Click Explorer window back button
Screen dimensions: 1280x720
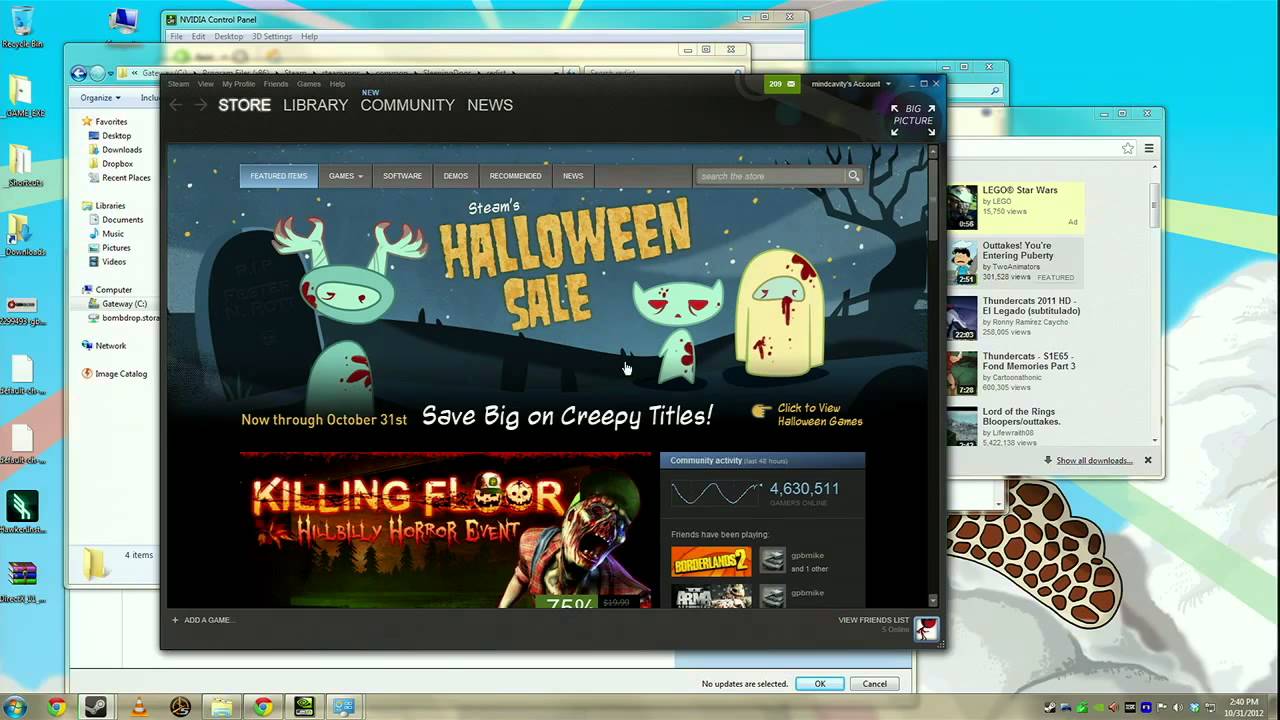79,73
